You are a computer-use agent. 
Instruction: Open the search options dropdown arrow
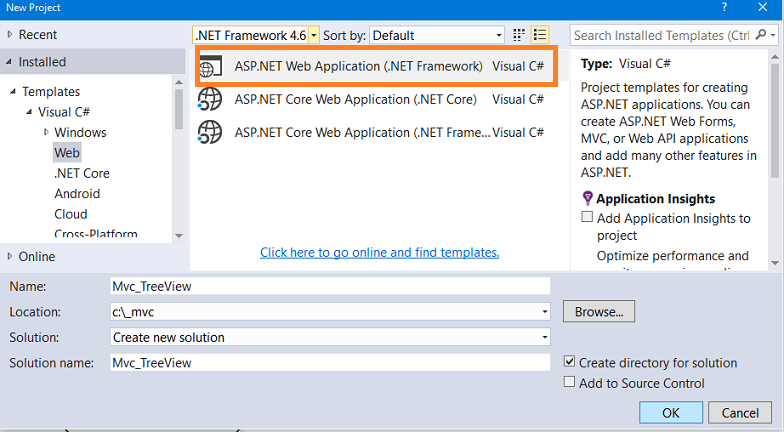[772, 35]
